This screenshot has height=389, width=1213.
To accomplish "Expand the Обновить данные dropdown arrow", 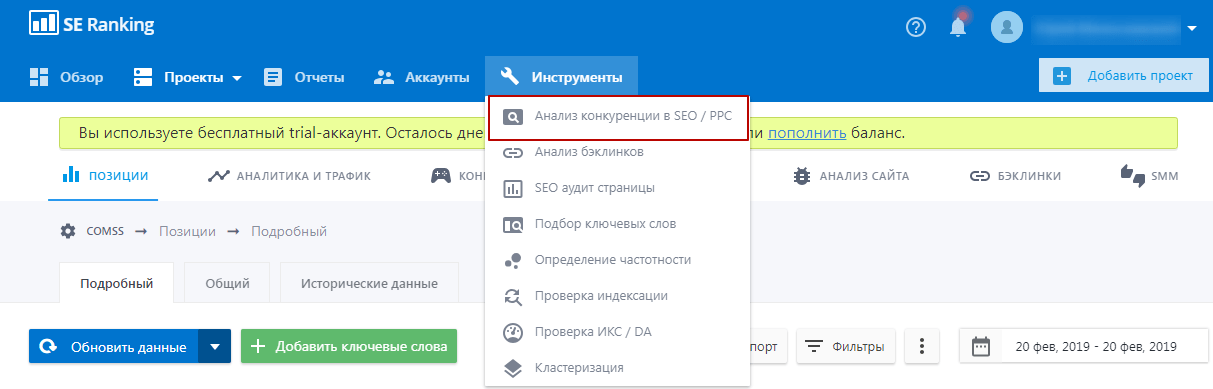I will point(215,347).
